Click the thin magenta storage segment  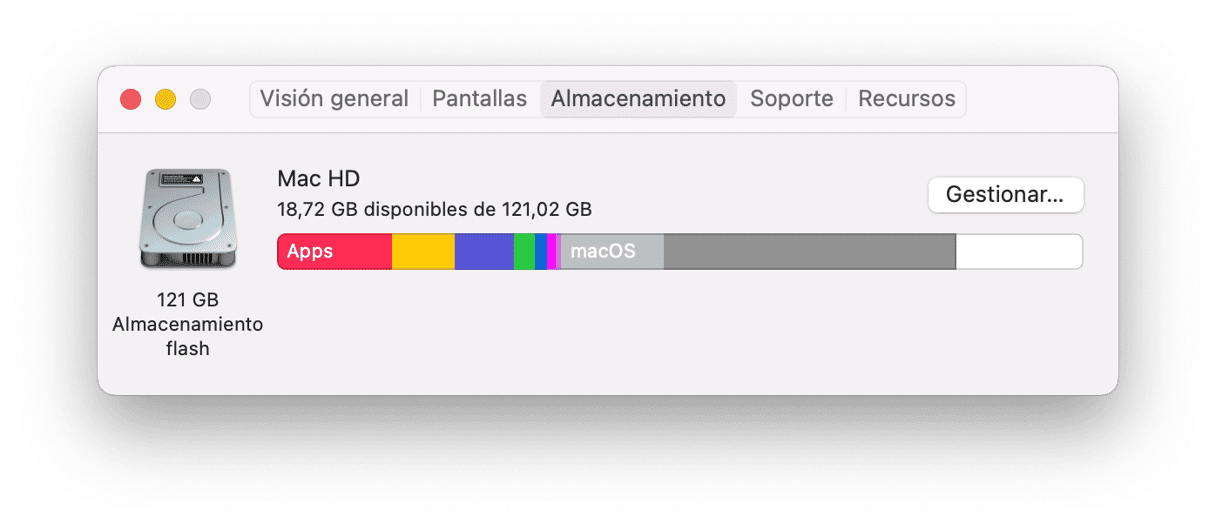pos(552,252)
